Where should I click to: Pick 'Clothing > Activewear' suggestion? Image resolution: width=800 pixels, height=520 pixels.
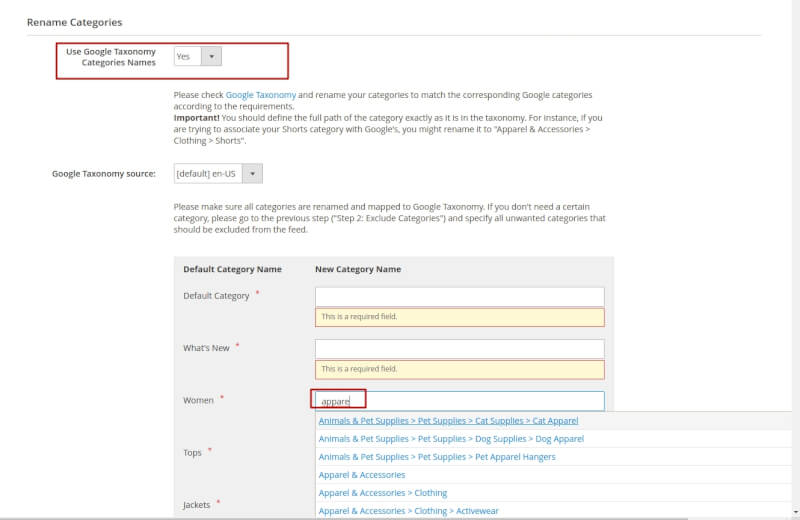(x=408, y=511)
